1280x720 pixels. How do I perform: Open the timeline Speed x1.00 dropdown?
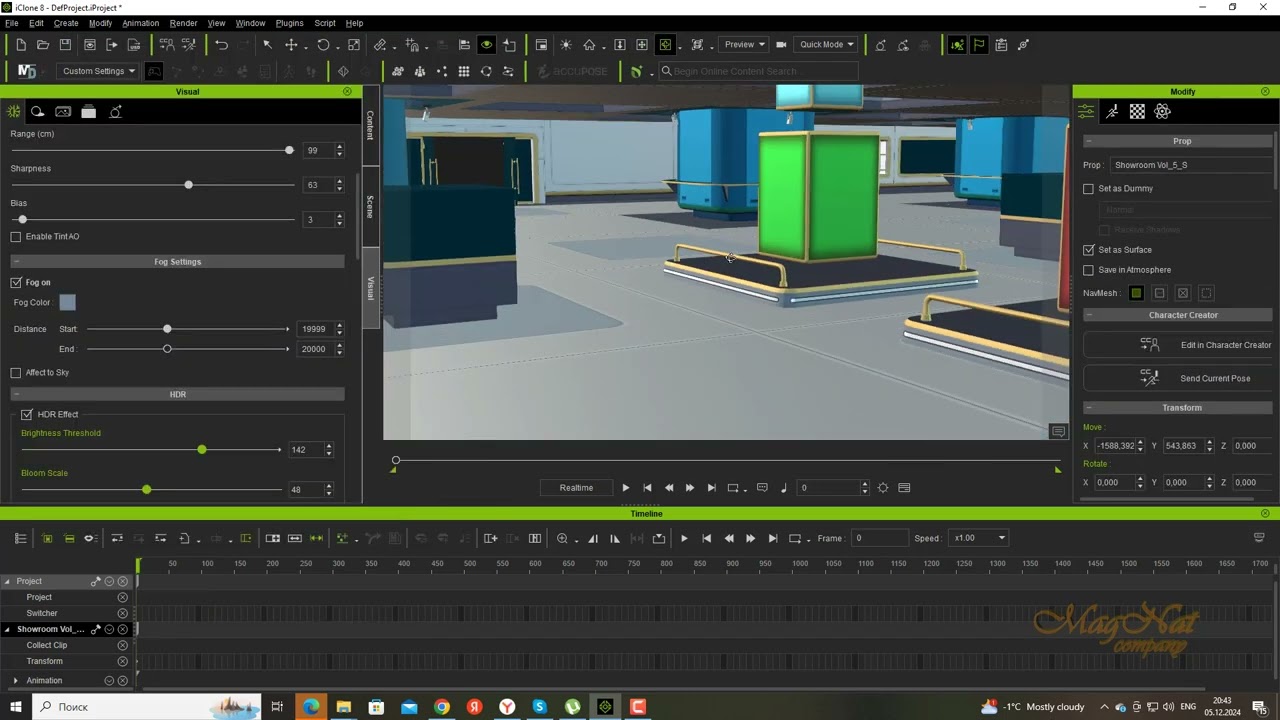pyautogui.click(x=978, y=538)
